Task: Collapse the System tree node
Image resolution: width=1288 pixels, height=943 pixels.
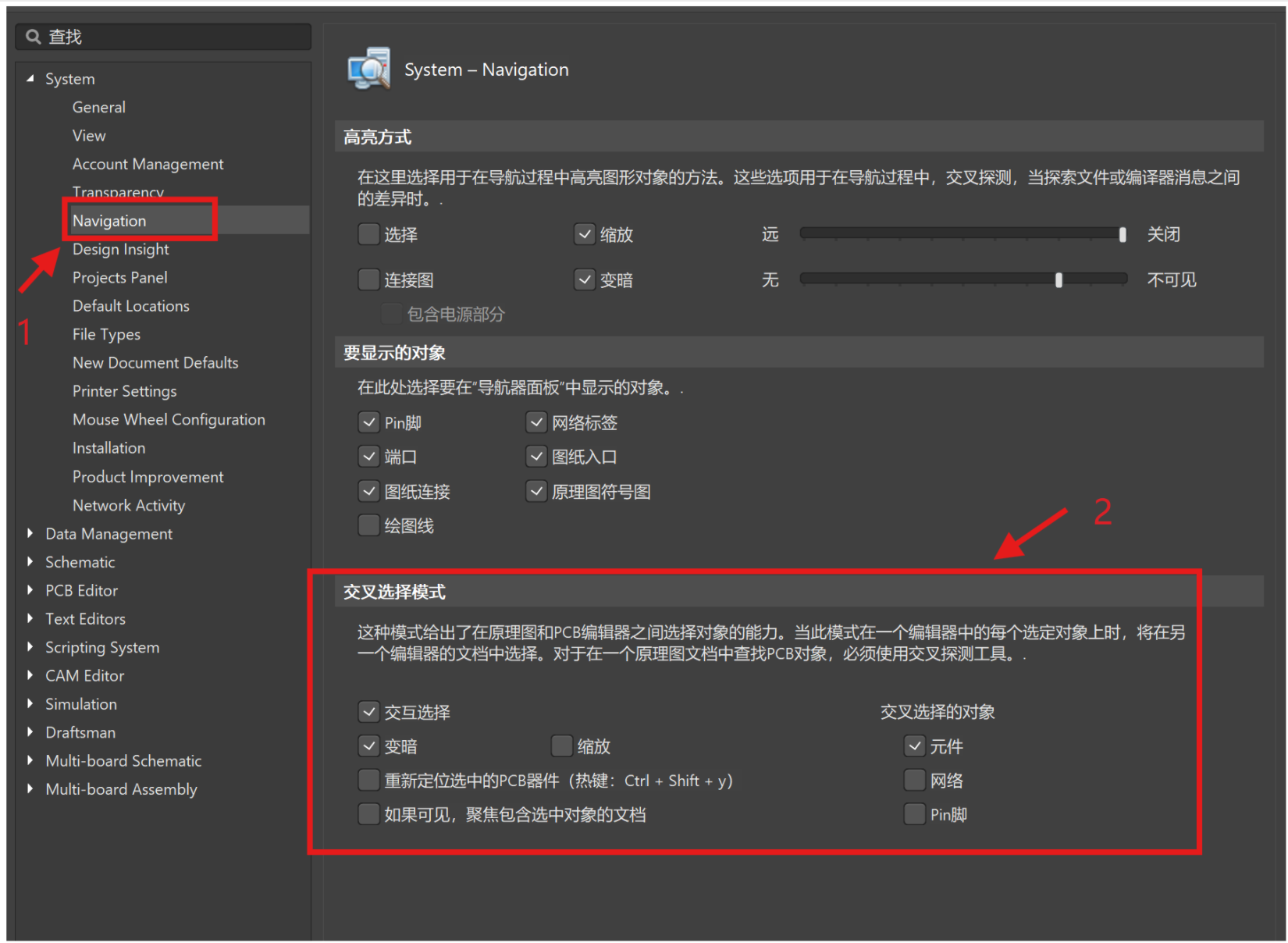Action: [x=30, y=78]
